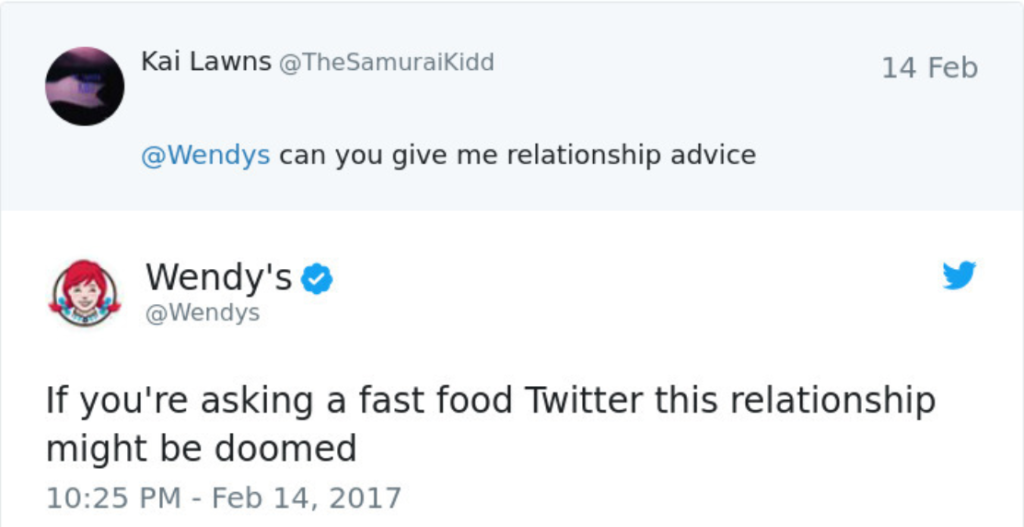Select the gray @Wendys handle under the name
1024x527 pixels.
(202, 313)
